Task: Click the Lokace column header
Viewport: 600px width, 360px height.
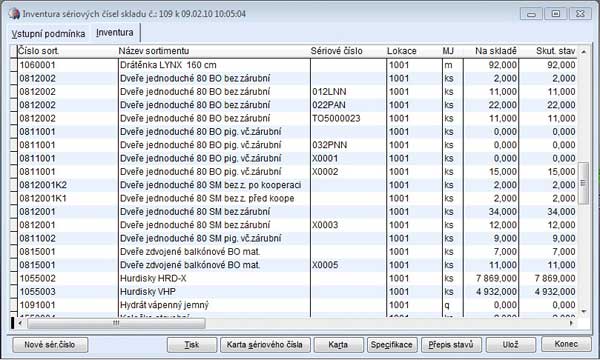Action: click(414, 51)
